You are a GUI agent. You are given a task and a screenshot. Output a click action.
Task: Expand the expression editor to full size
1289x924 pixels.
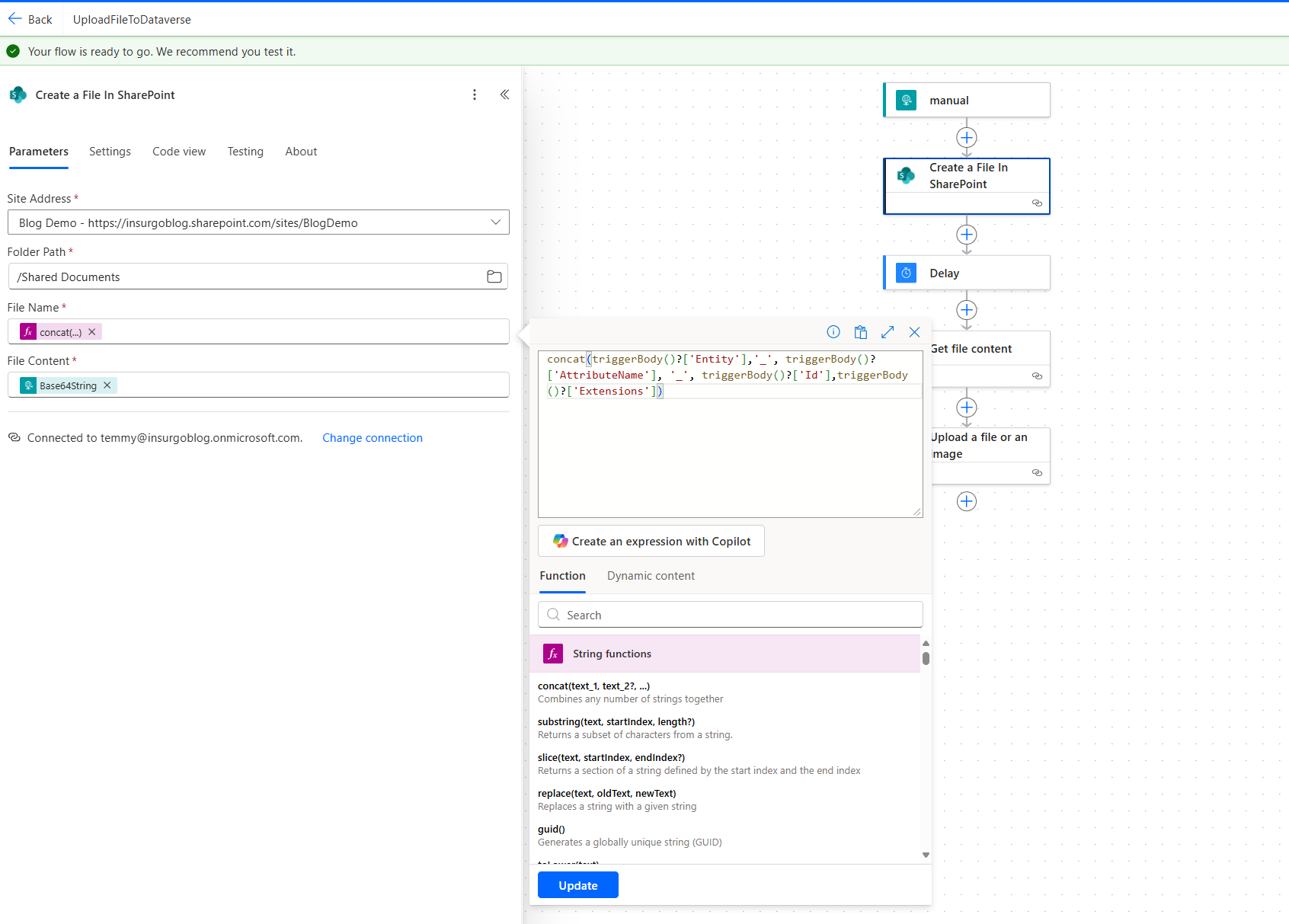click(888, 331)
